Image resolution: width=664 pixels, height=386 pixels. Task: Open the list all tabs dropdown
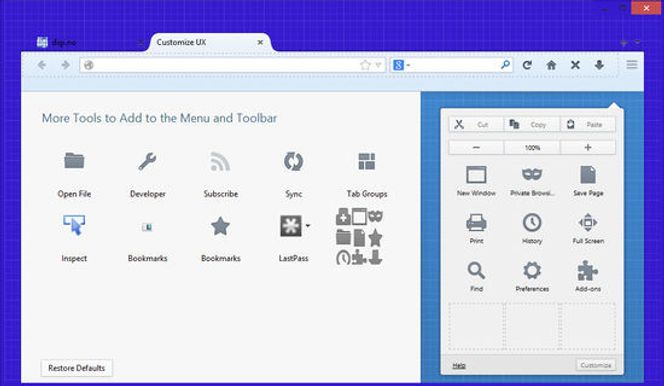[637, 42]
